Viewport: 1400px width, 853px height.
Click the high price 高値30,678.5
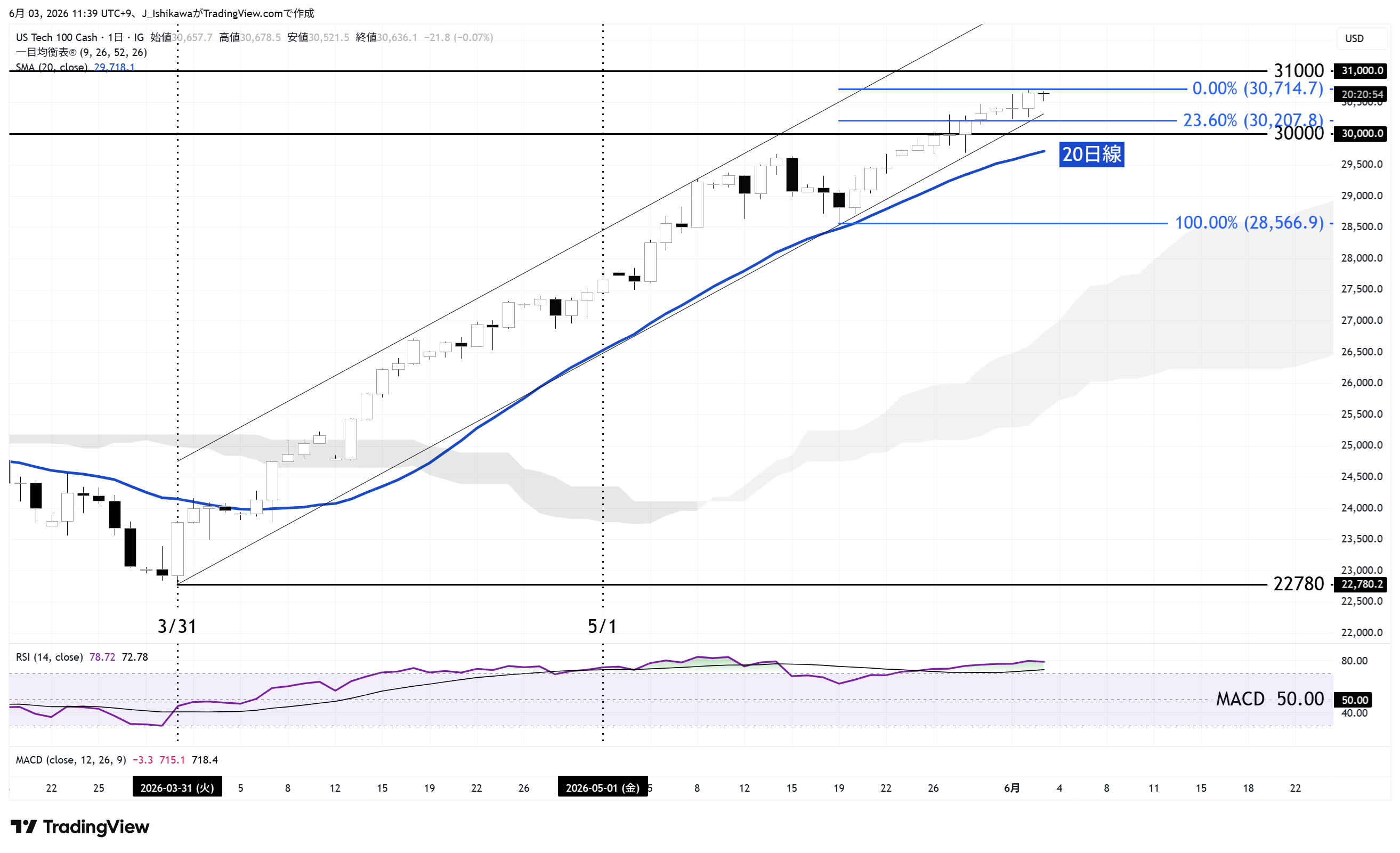pos(250,37)
